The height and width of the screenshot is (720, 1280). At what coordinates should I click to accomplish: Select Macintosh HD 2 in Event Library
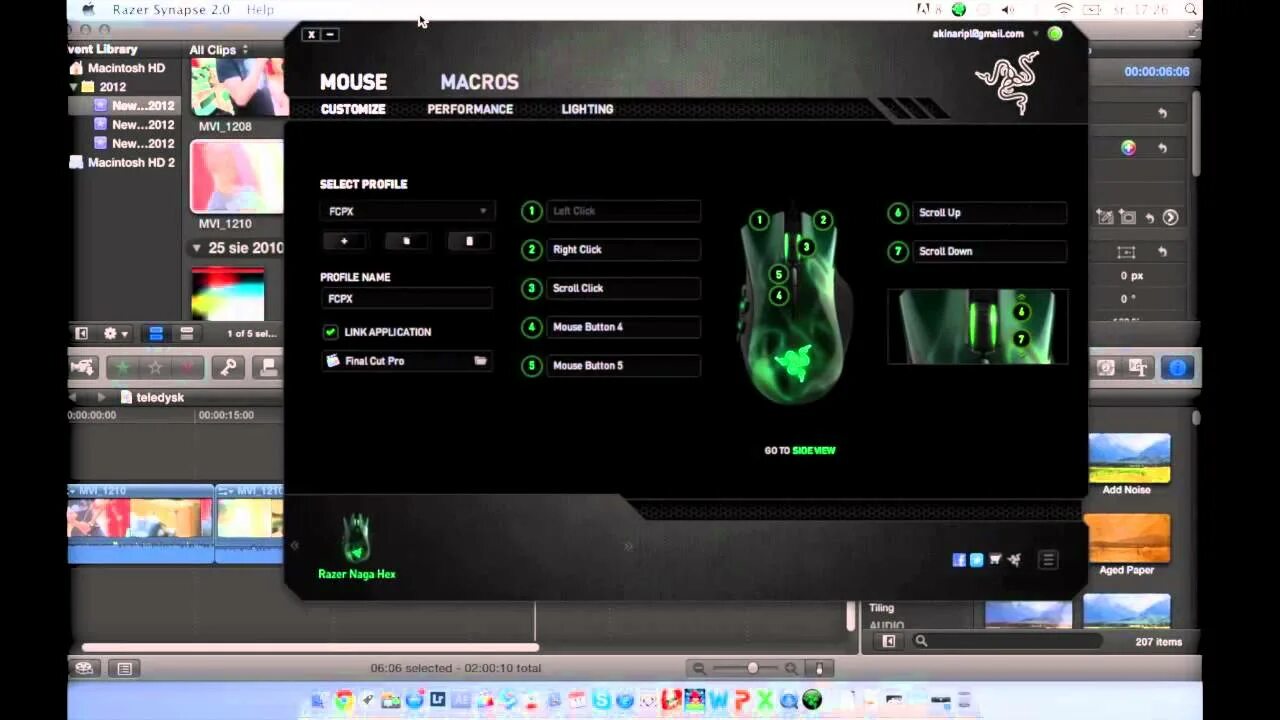(121, 162)
